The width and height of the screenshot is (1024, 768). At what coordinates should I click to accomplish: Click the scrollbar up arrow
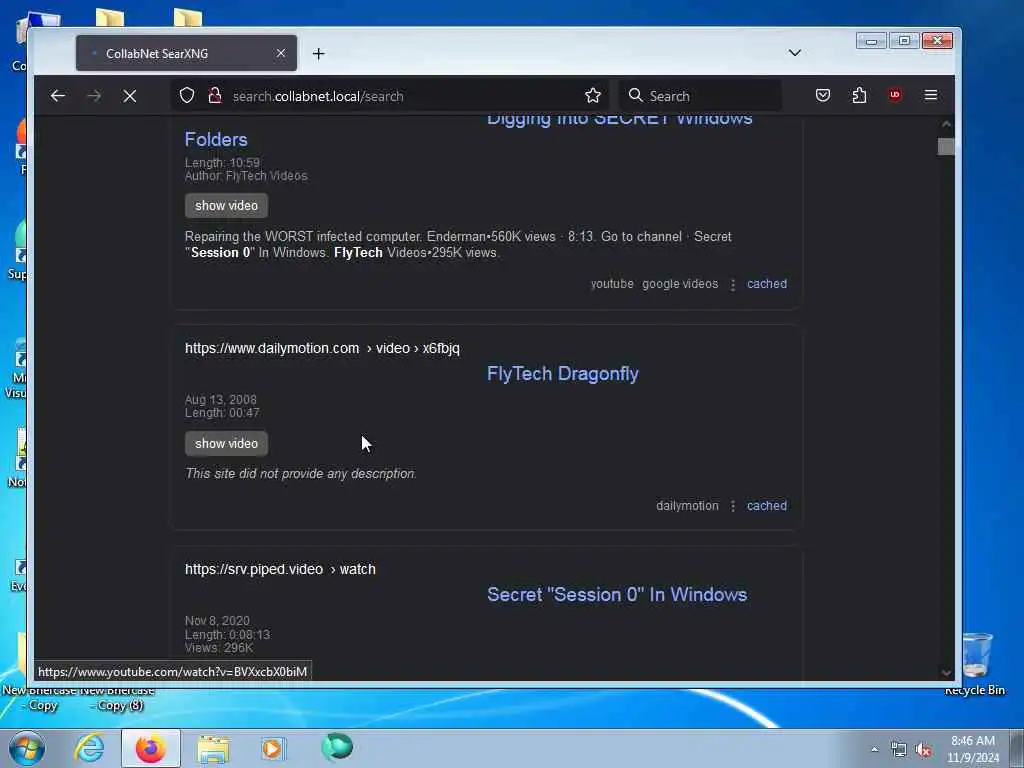946,124
